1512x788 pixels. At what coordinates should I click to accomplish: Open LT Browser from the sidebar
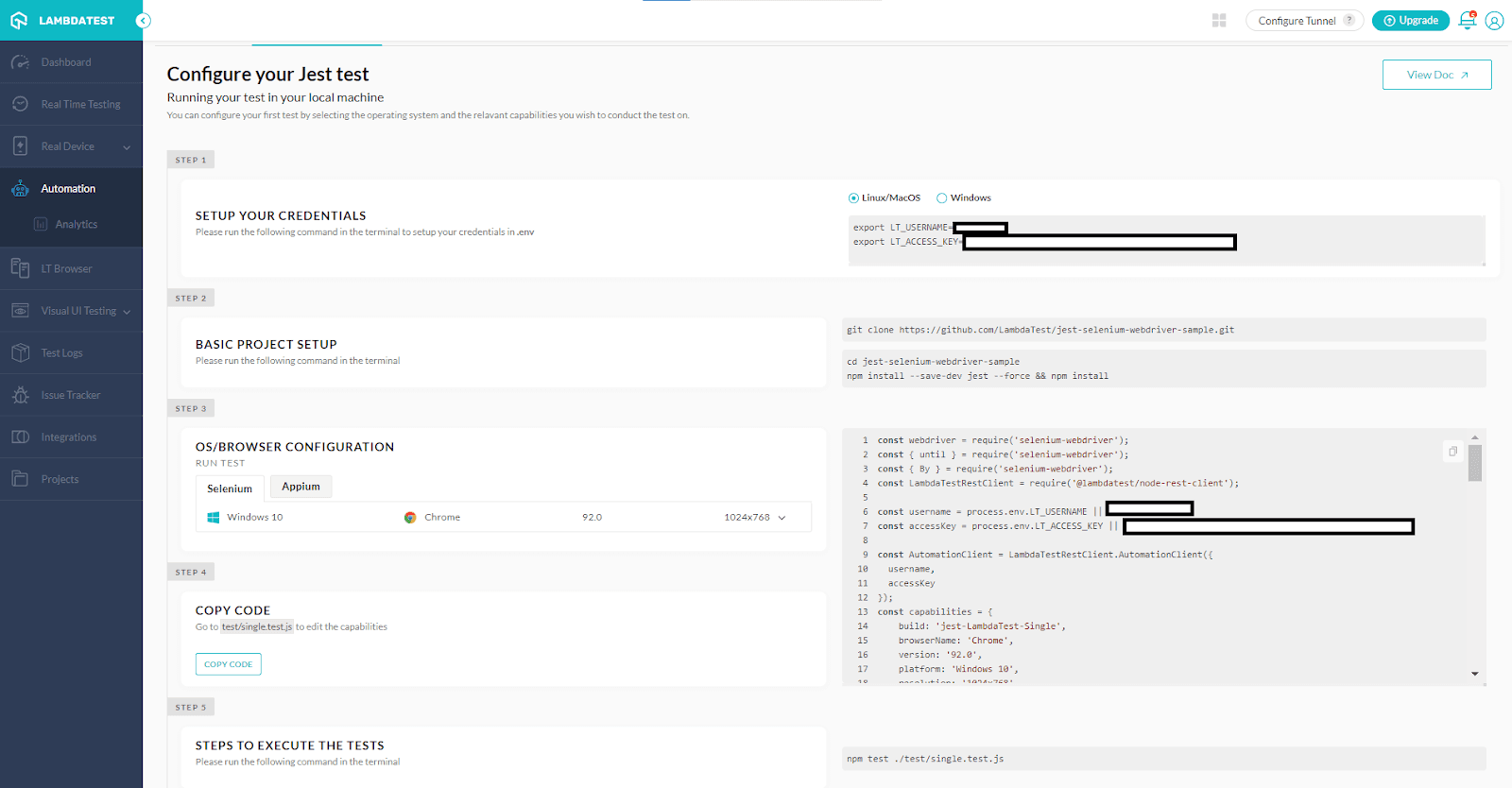click(x=66, y=269)
